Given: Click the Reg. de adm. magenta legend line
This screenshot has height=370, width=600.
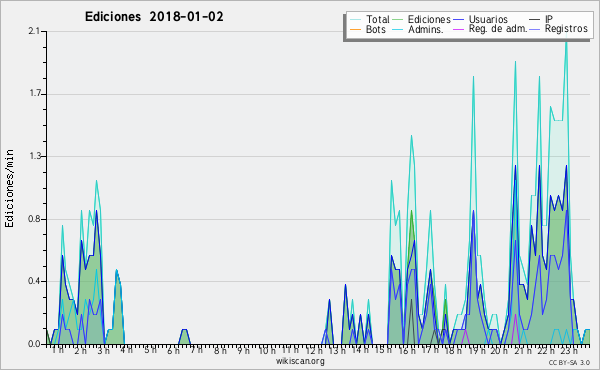Looking at the screenshot, I should coord(458,29).
